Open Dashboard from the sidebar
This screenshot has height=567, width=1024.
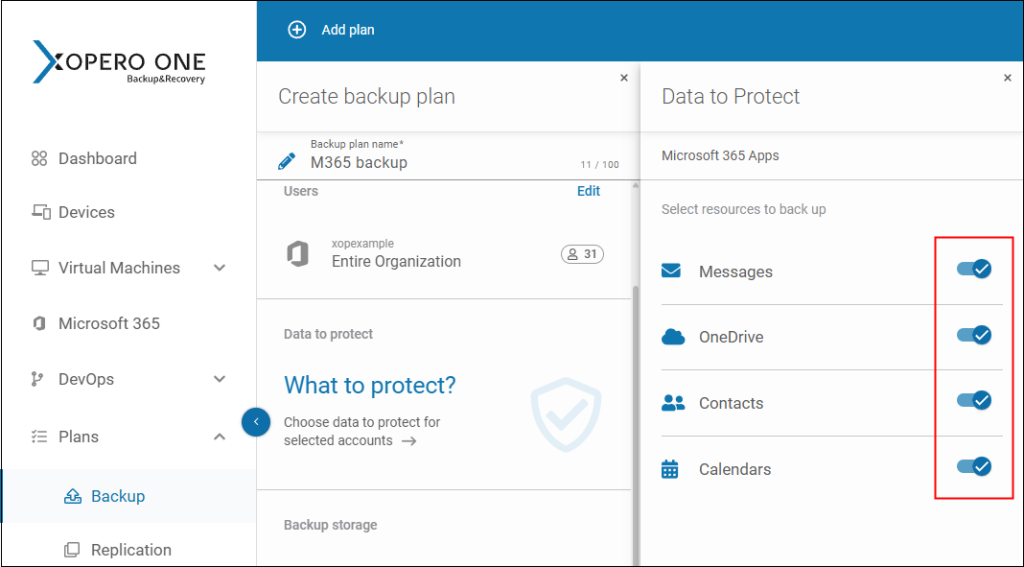[x=97, y=159]
